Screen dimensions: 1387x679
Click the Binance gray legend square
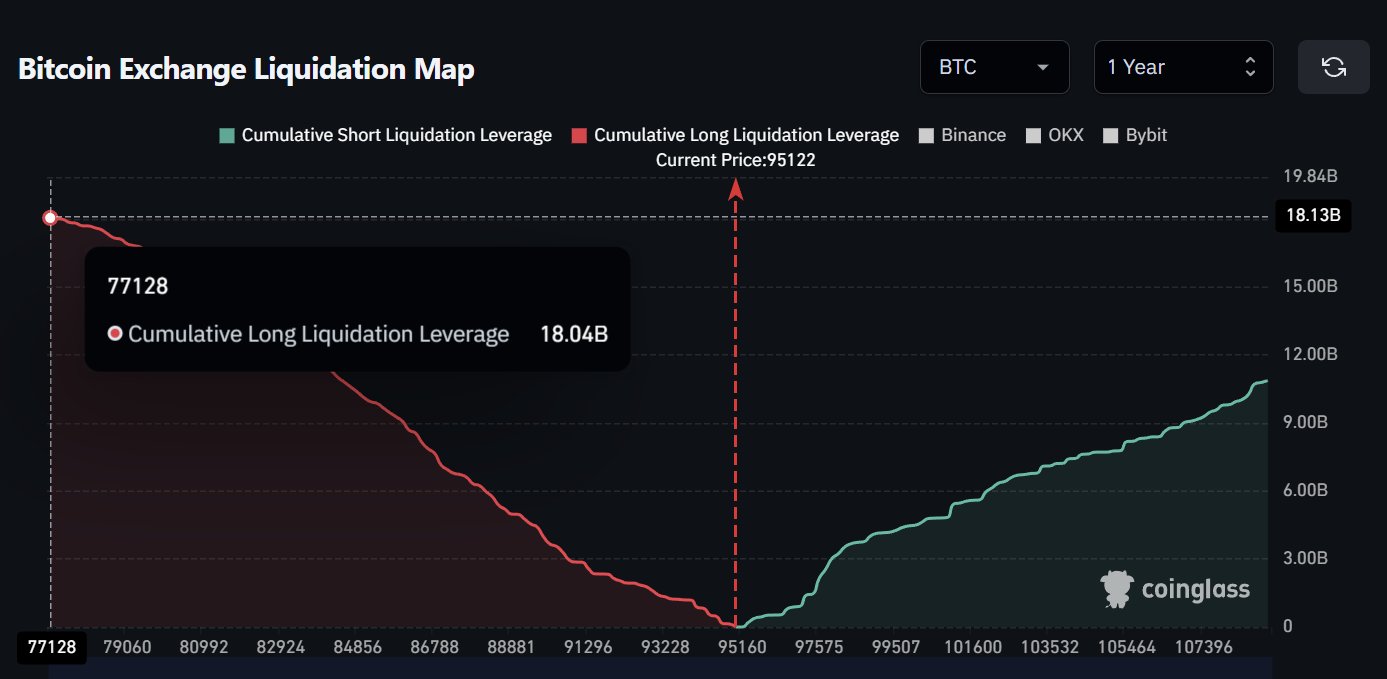[x=926, y=135]
